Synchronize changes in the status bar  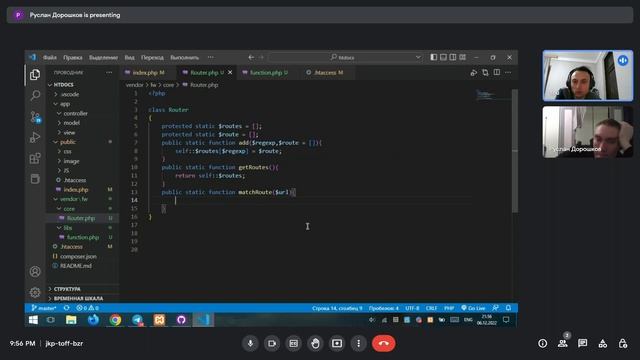(67, 308)
